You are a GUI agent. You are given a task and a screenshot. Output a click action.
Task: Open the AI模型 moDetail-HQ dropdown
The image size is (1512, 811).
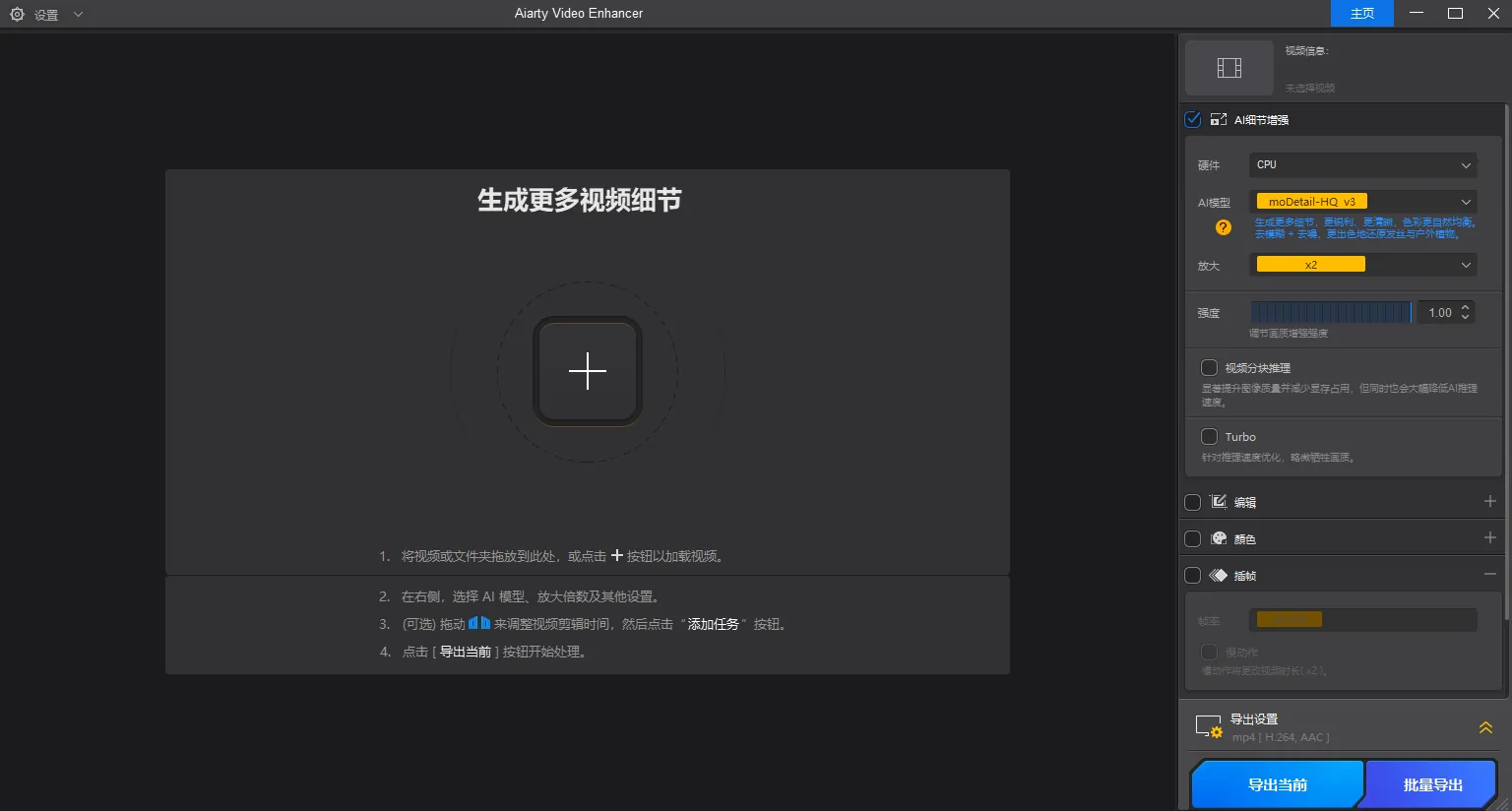[x=1362, y=201]
